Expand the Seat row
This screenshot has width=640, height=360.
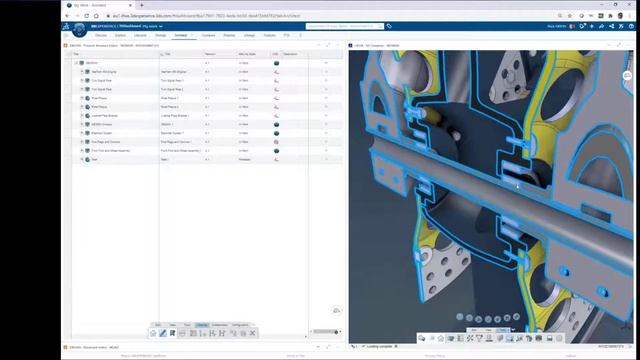[82, 159]
